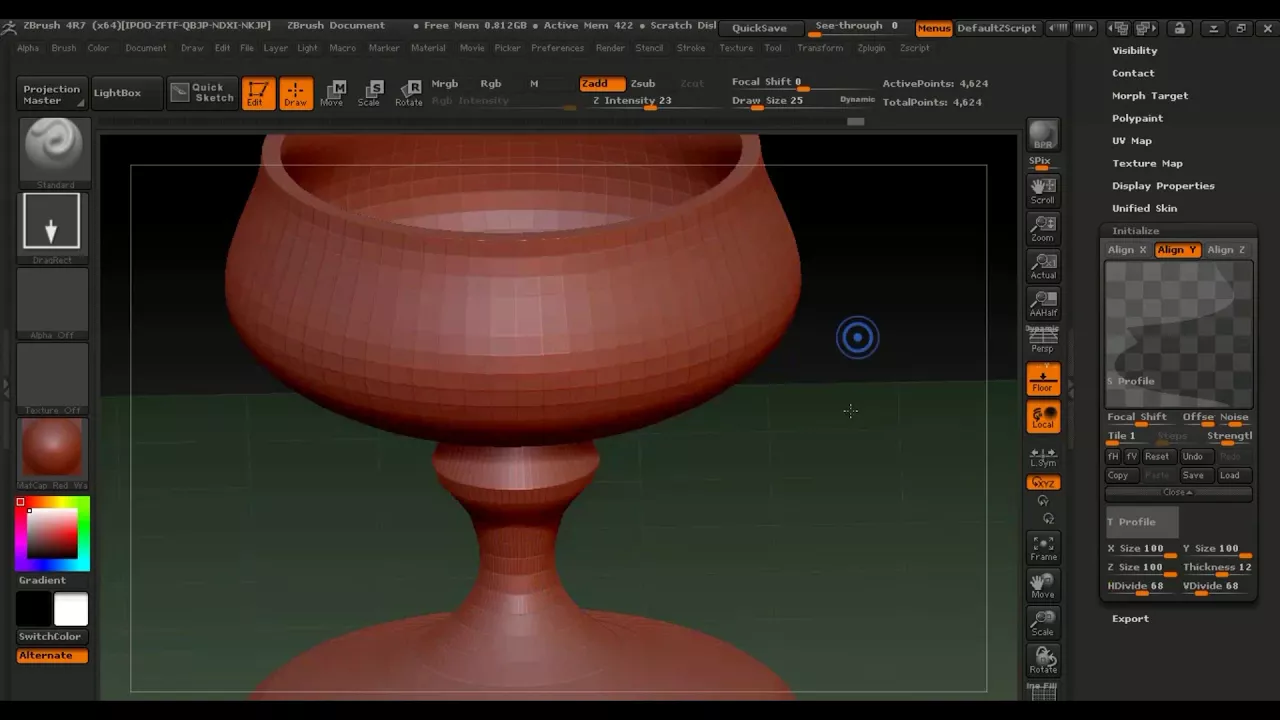This screenshot has height=720, width=1280.
Task: Click the BPR render icon
Action: pyautogui.click(x=1043, y=135)
